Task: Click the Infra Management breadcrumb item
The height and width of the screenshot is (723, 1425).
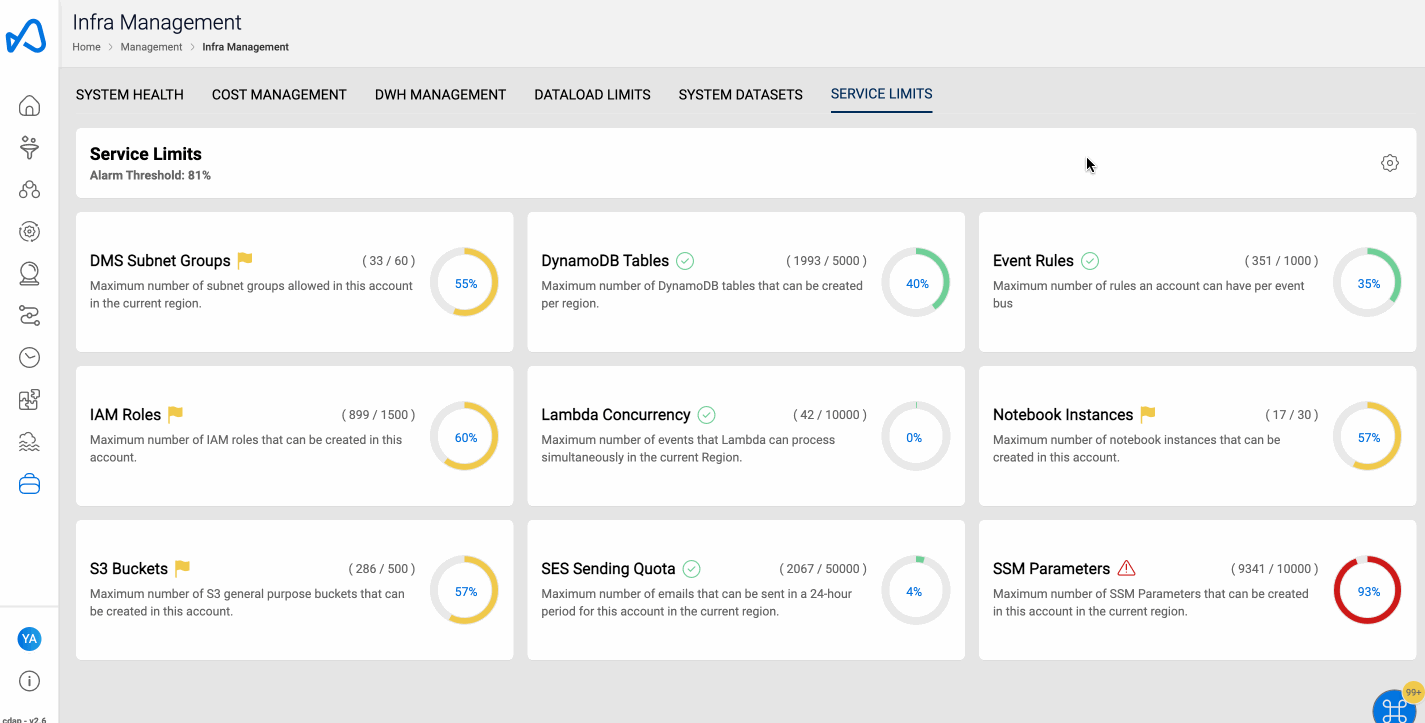Action: click(x=246, y=47)
